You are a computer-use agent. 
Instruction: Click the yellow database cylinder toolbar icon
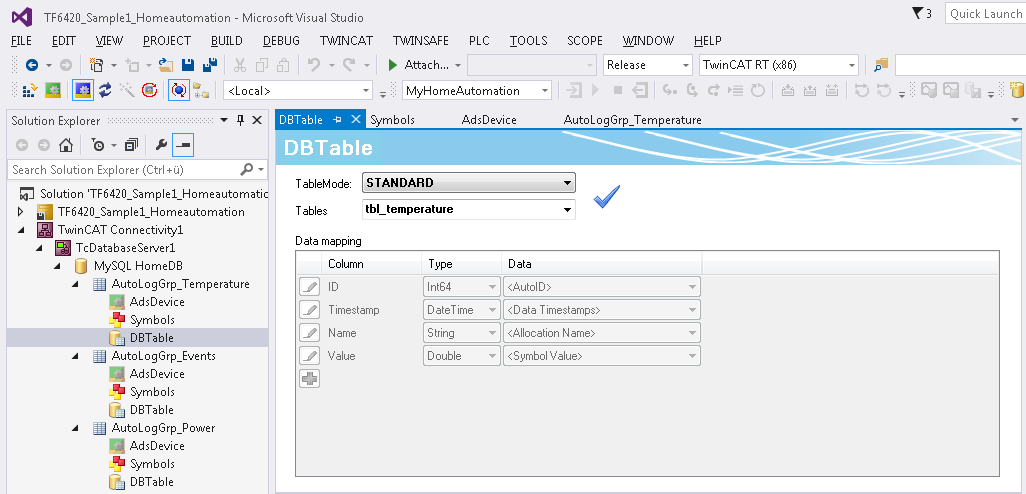point(1017,90)
